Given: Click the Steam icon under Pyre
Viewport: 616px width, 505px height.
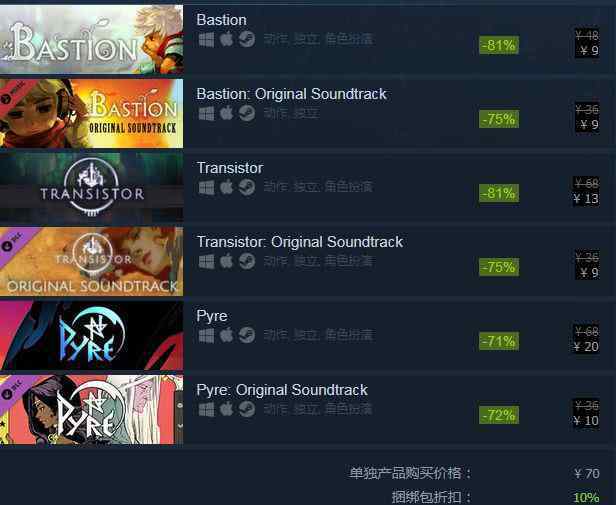Looking at the screenshot, I should click(x=247, y=335).
